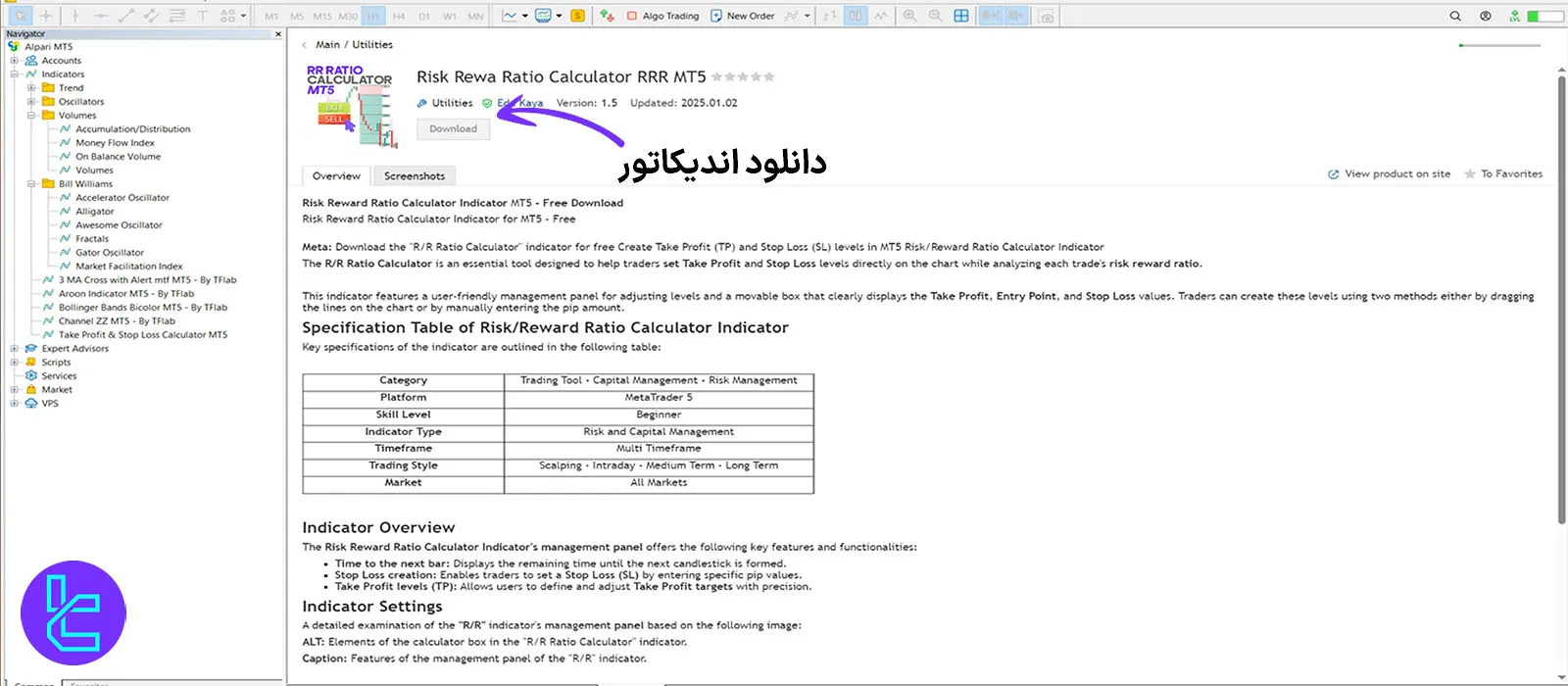Toggle the Algo Trading button
The width and height of the screenshot is (1568, 686).
pyautogui.click(x=662, y=16)
